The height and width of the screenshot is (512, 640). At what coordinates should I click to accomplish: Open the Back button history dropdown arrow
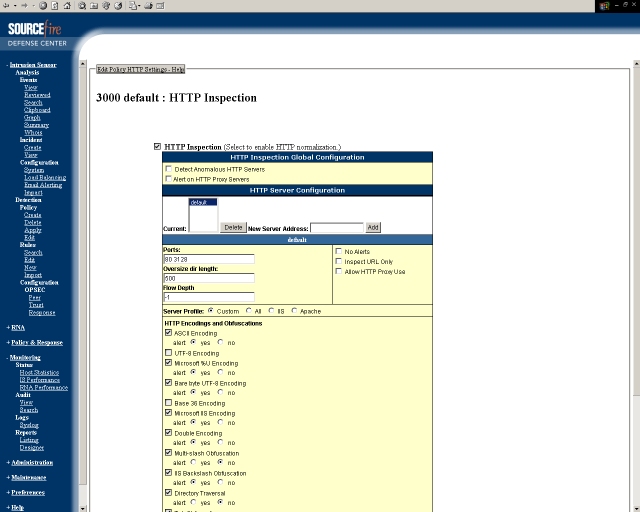click(15, 6)
